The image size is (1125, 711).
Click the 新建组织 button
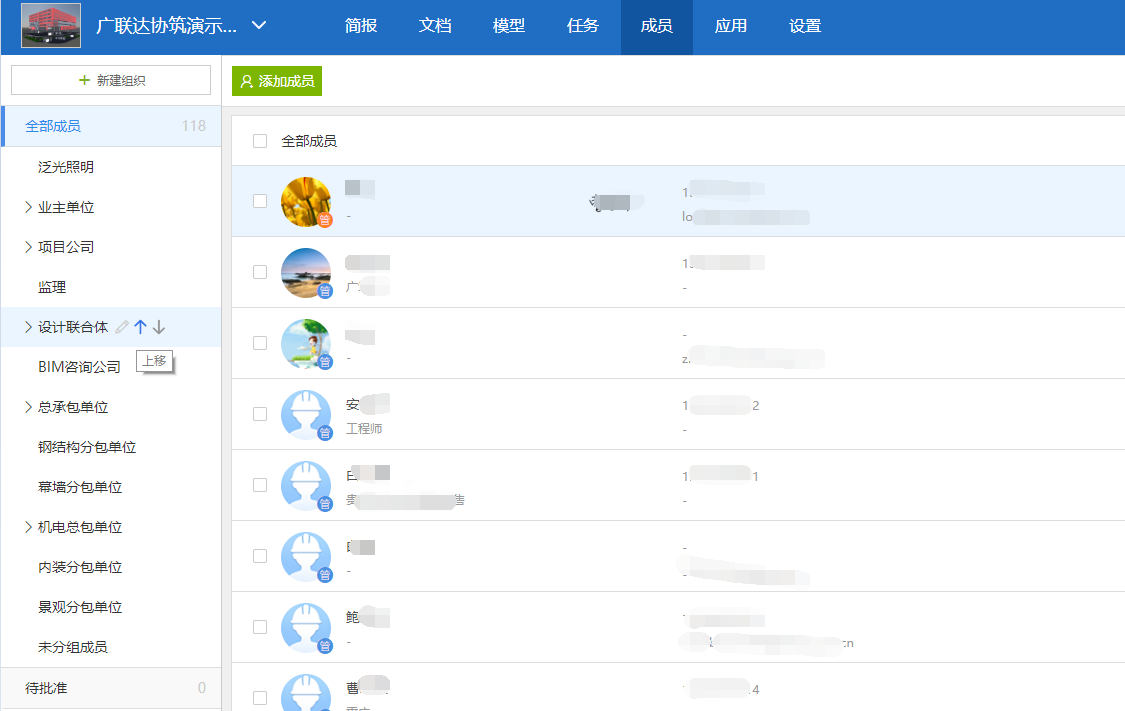pyautogui.click(x=111, y=80)
